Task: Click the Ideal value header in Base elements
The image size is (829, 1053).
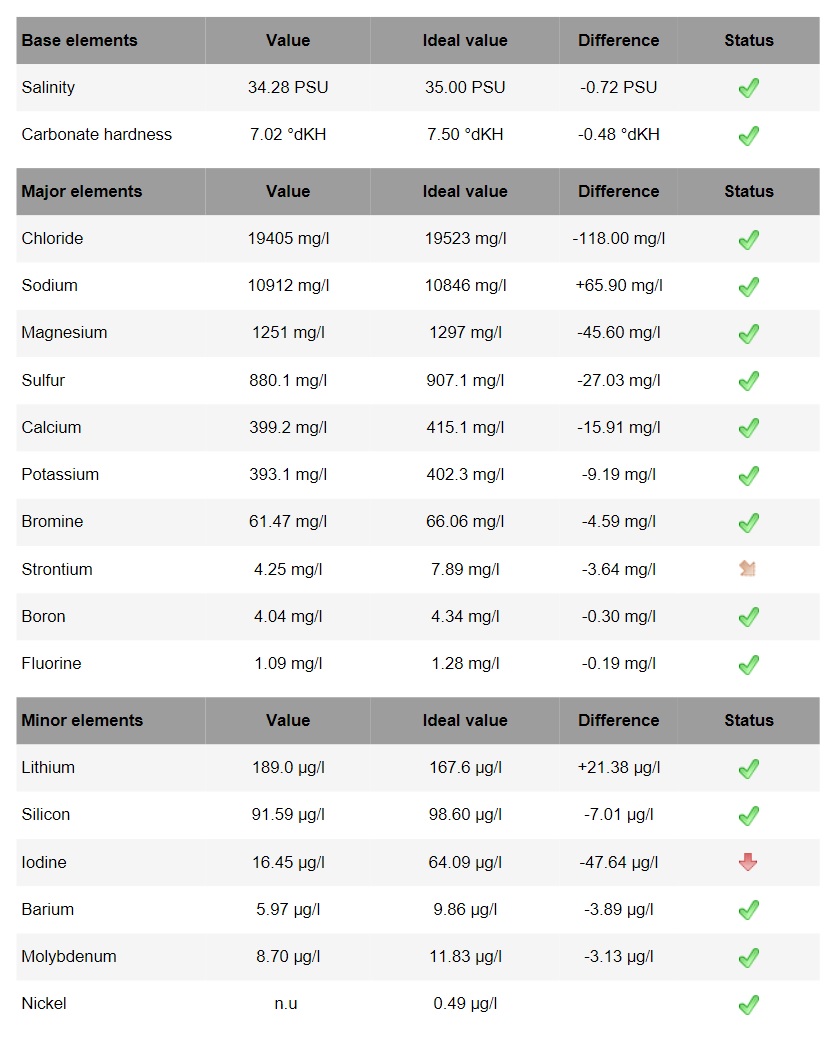Action: pos(465,40)
